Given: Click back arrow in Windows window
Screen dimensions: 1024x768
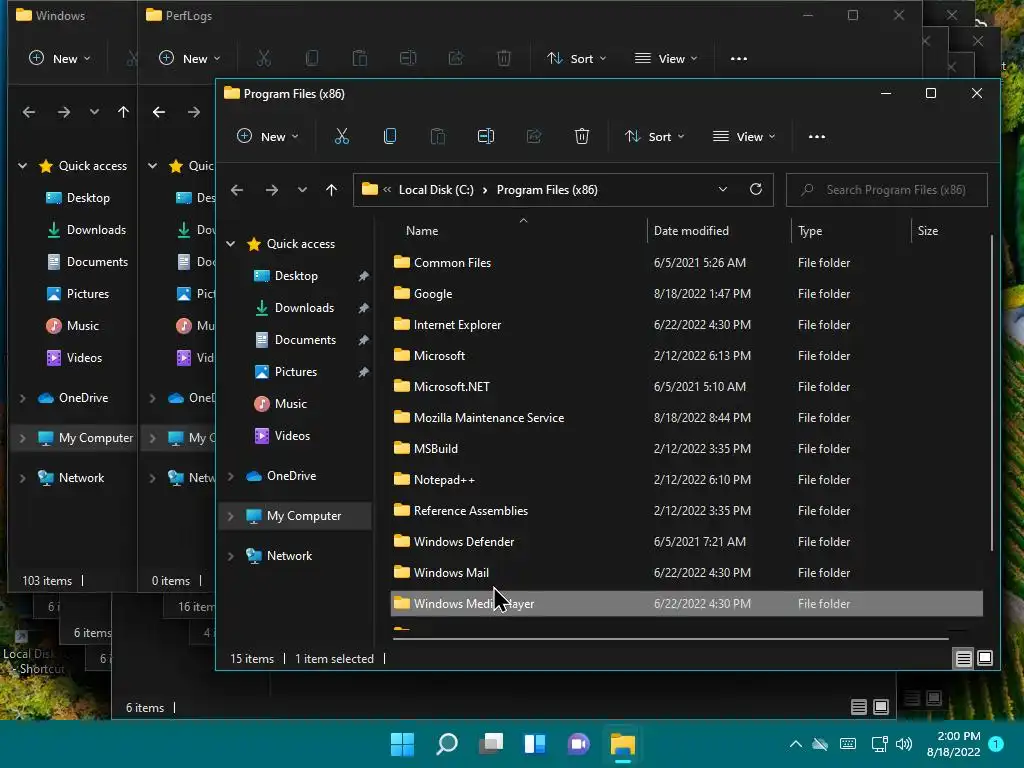Looking at the screenshot, I should coord(29,112).
